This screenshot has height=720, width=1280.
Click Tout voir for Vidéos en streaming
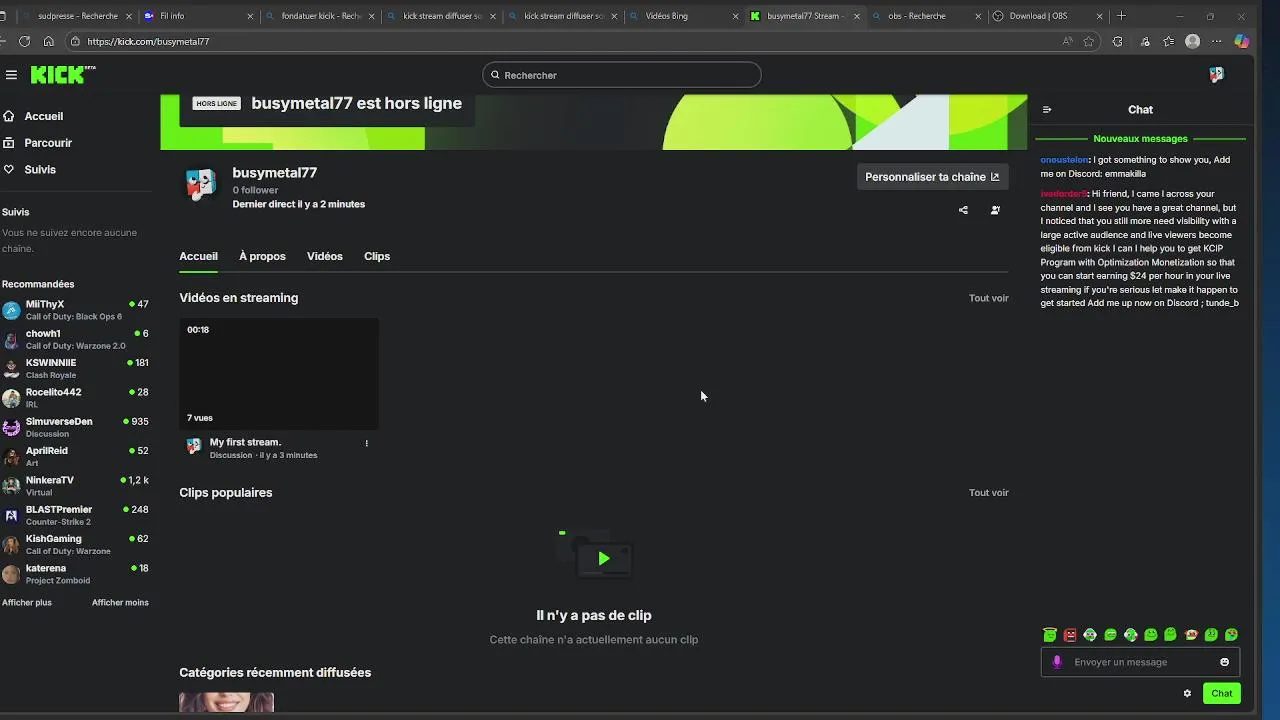pyautogui.click(x=988, y=298)
